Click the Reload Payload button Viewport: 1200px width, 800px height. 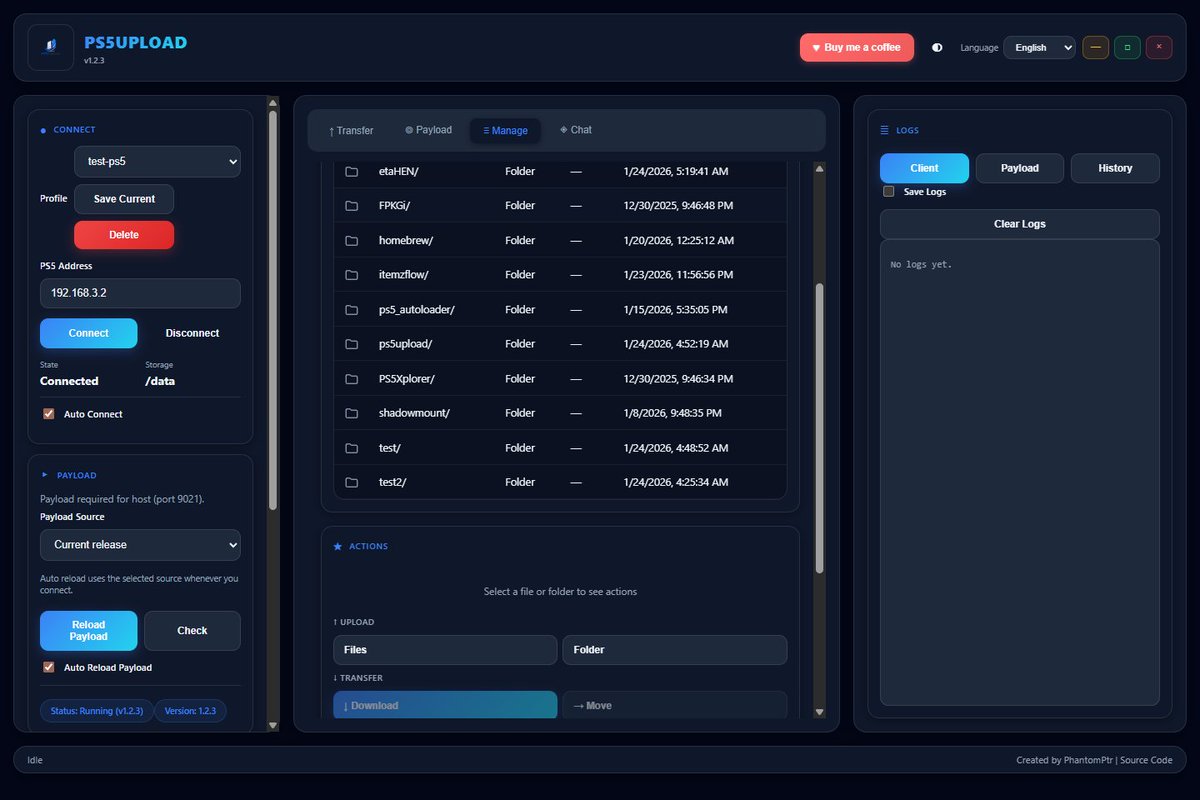[88, 631]
